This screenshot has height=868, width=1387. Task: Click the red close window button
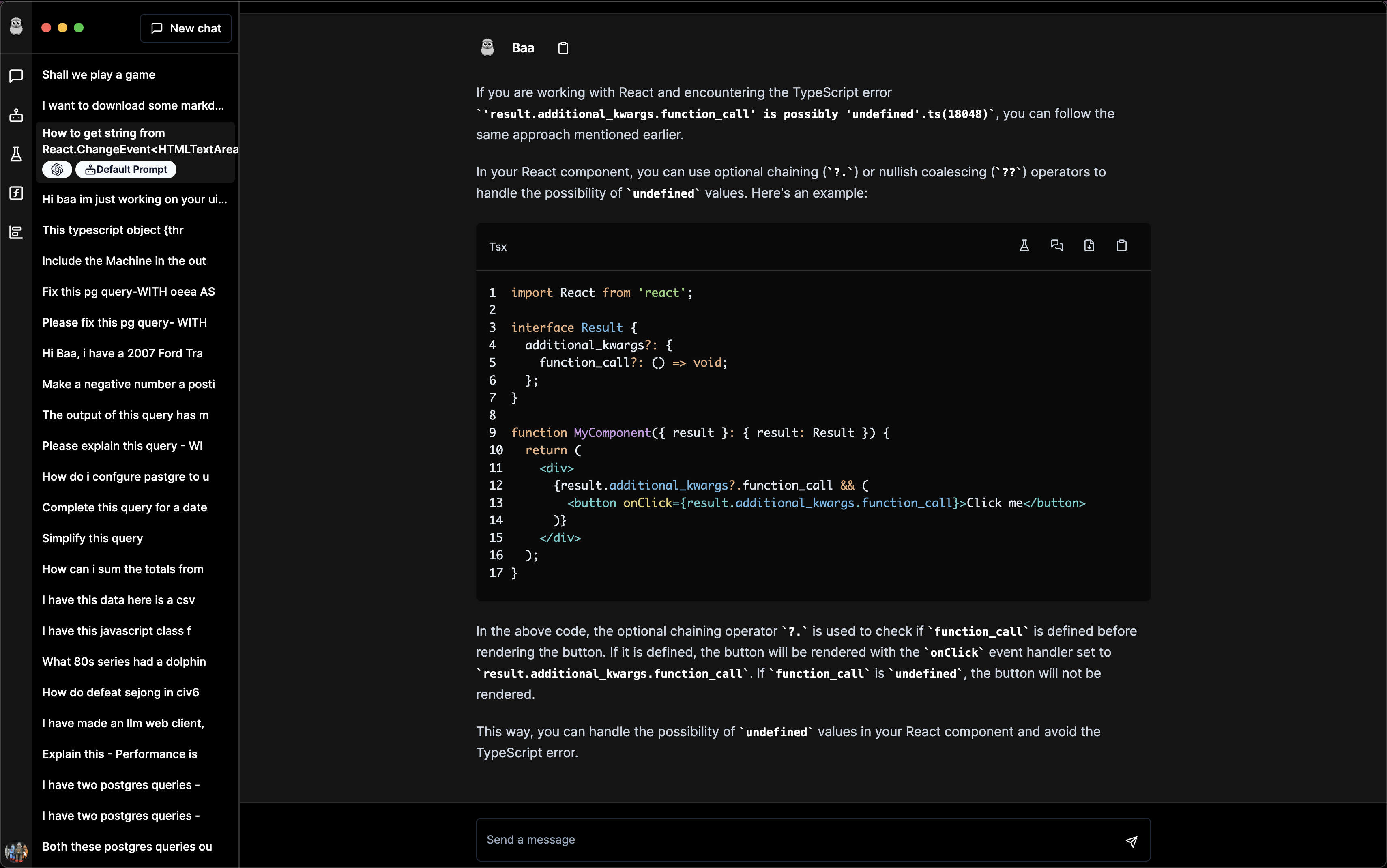pos(47,28)
